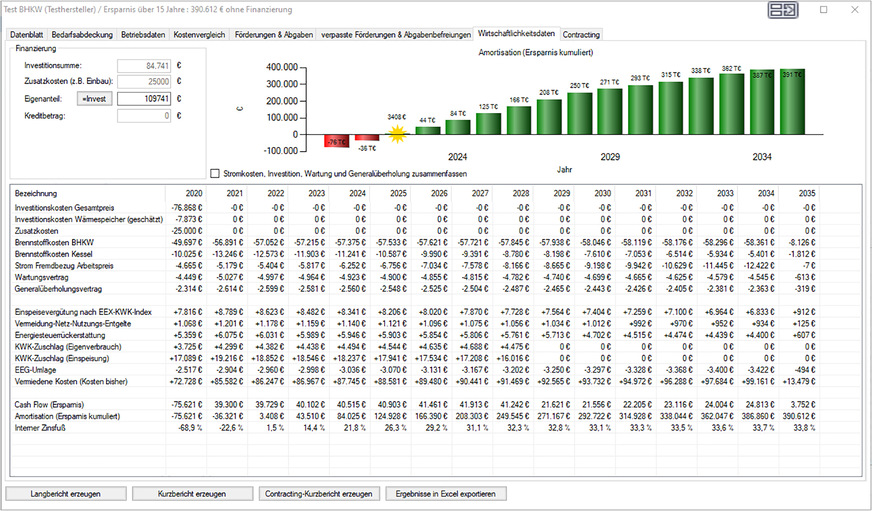Viewport: 872px width, 511px height.
Task: Open the Datenblatt tab
Action: coord(28,35)
